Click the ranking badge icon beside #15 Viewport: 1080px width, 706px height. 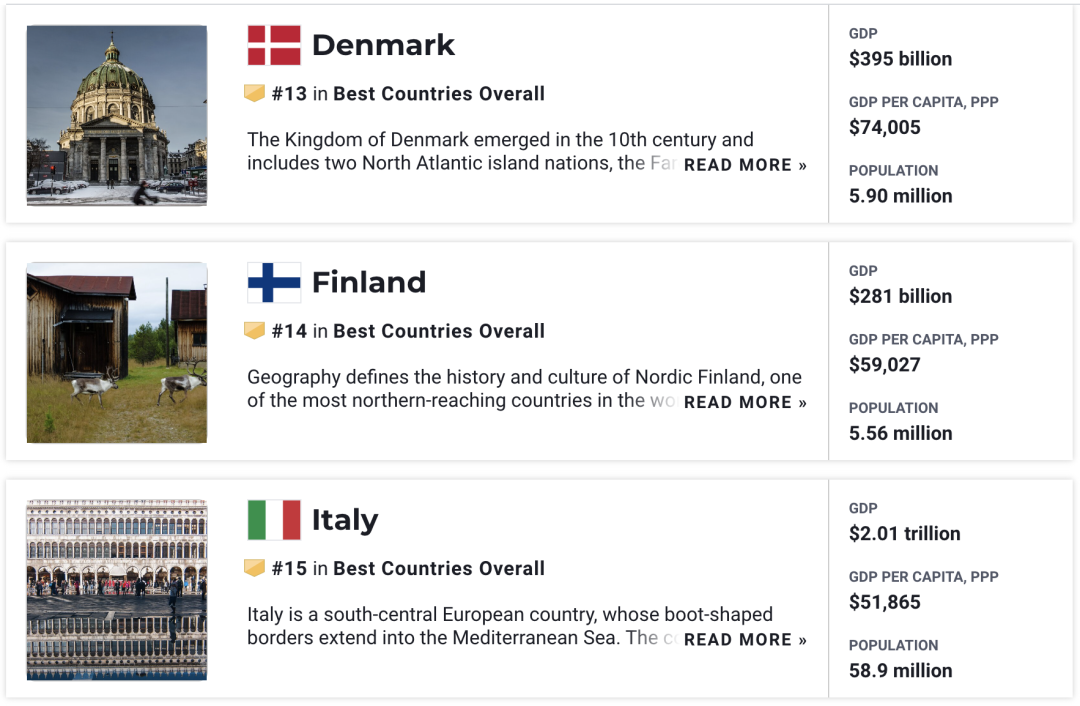point(255,568)
